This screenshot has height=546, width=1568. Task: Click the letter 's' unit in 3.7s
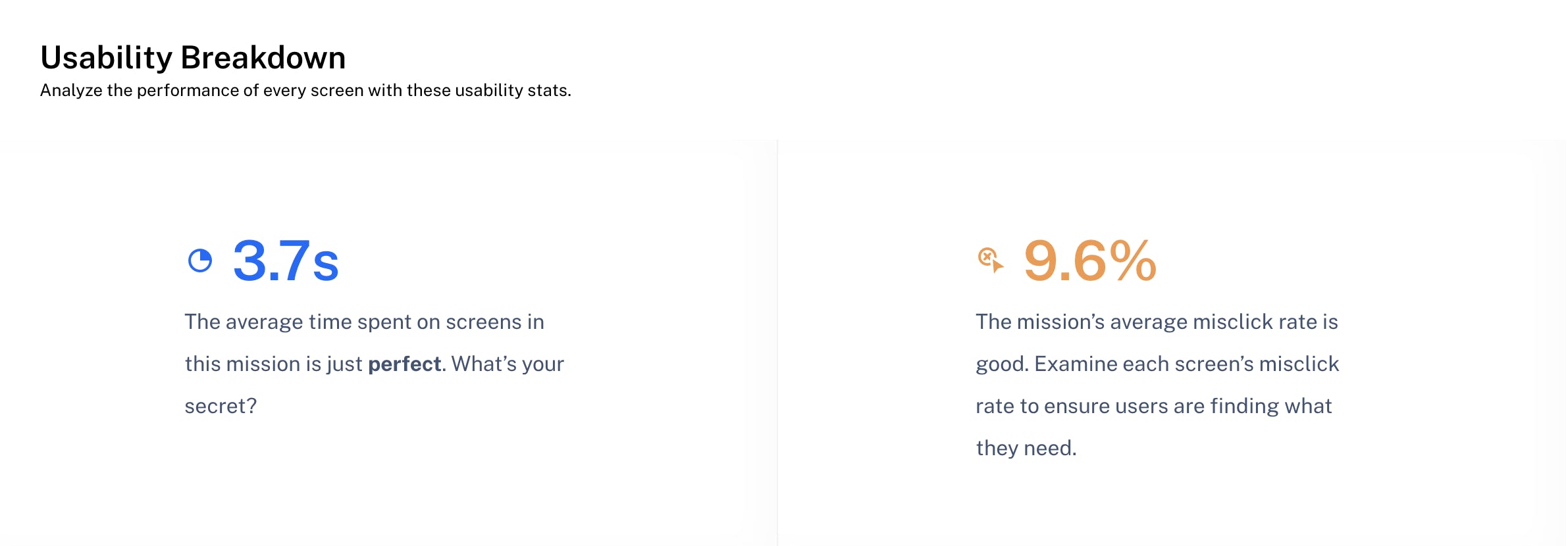pyautogui.click(x=326, y=266)
